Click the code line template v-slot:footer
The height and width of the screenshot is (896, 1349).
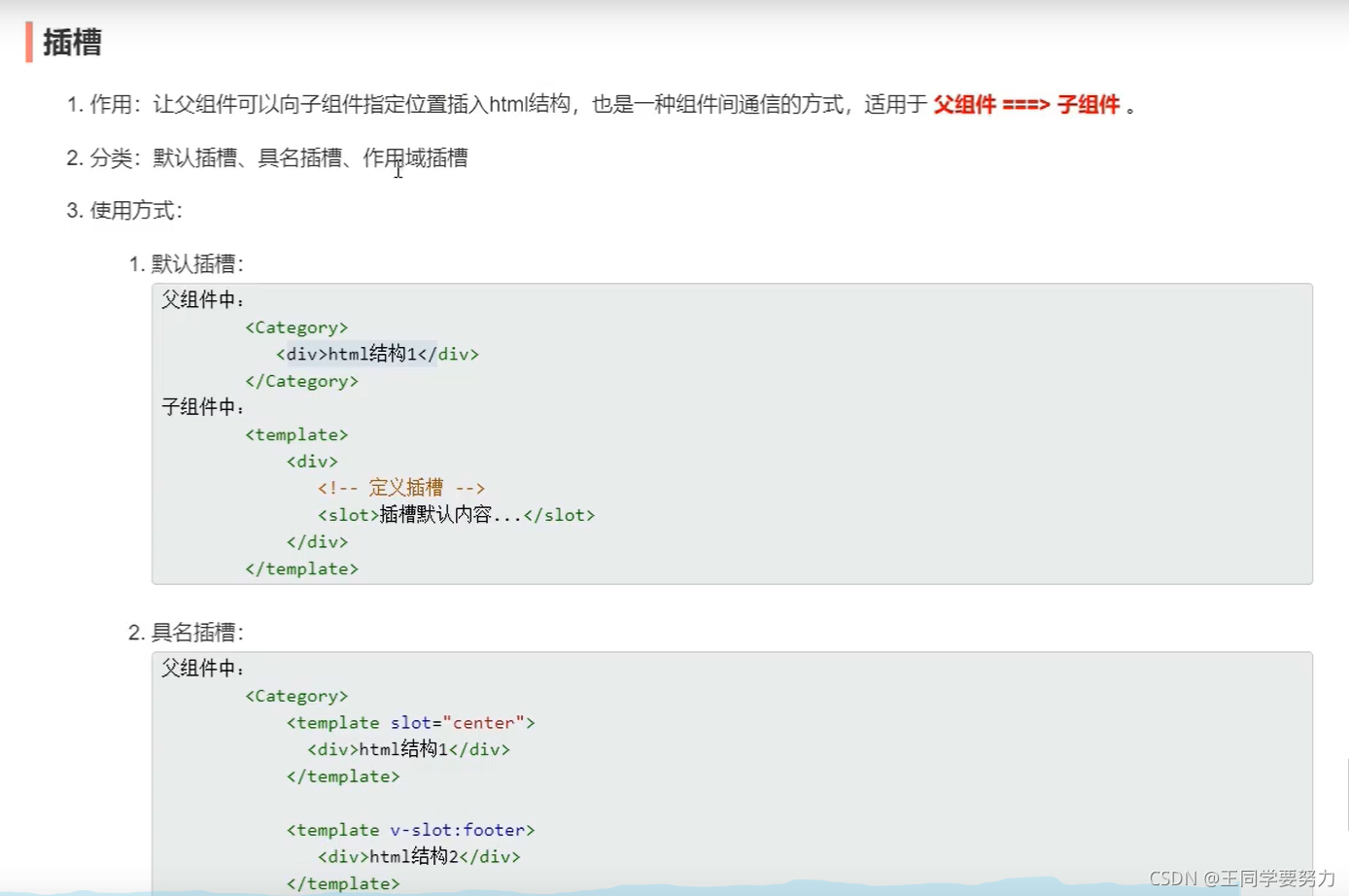pos(410,829)
